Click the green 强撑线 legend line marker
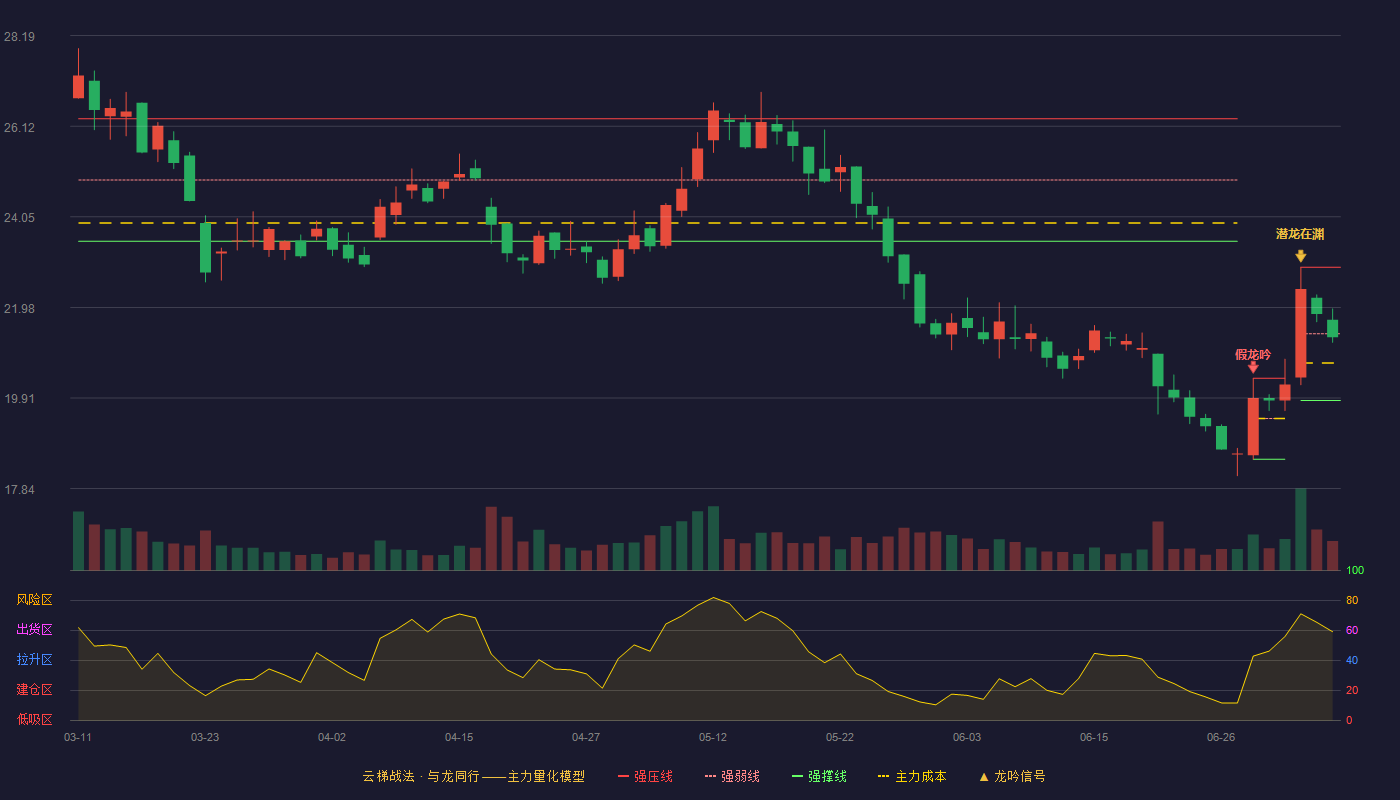This screenshot has width=1400, height=800. point(797,777)
